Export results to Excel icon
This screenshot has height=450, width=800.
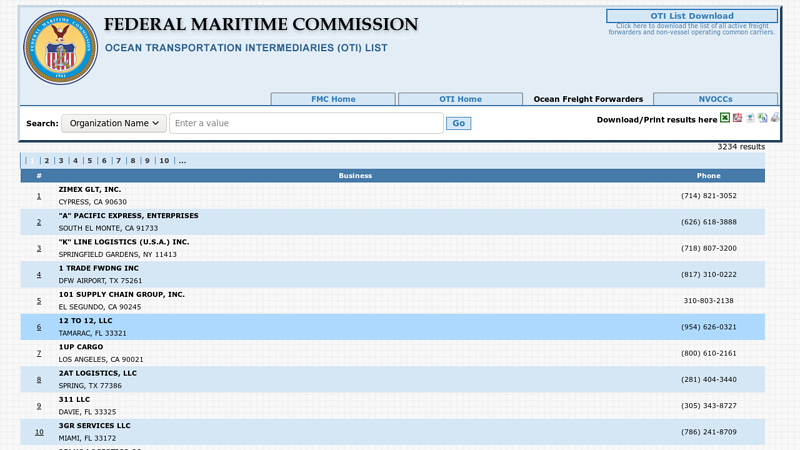coord(725,118)
